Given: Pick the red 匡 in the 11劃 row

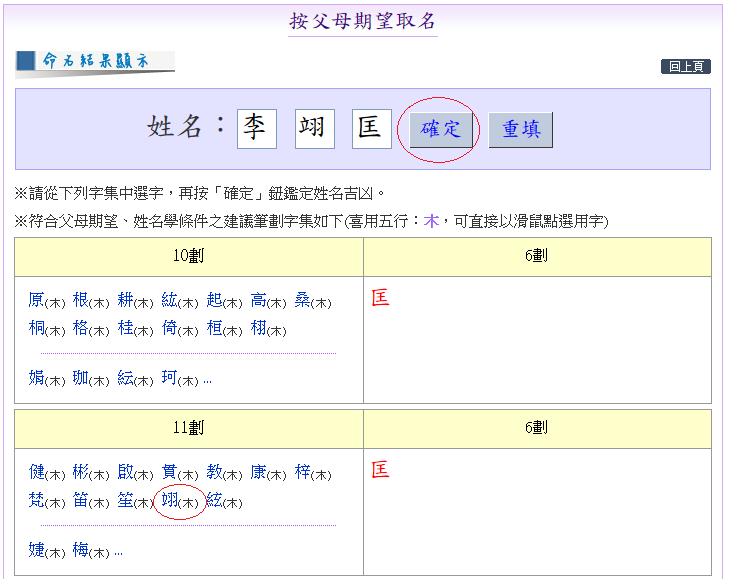Looking at the screenshot, I should pyautogui.click(x=380, y=470).
